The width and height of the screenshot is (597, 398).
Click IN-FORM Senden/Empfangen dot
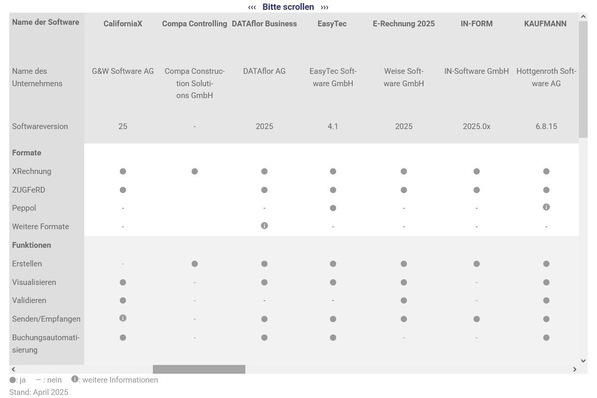(x=476, y=319)
